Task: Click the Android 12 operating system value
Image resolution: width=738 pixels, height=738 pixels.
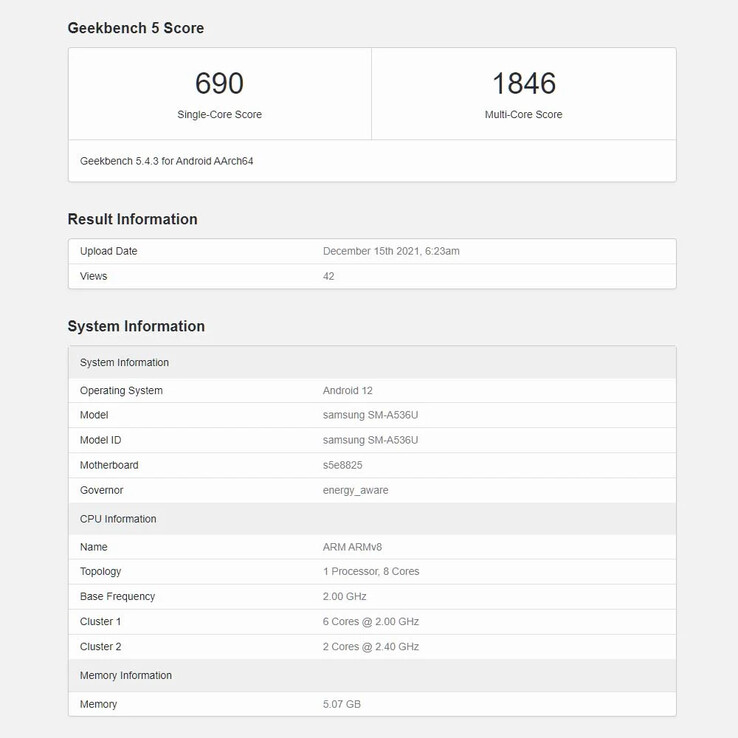Action: [348, 390]
